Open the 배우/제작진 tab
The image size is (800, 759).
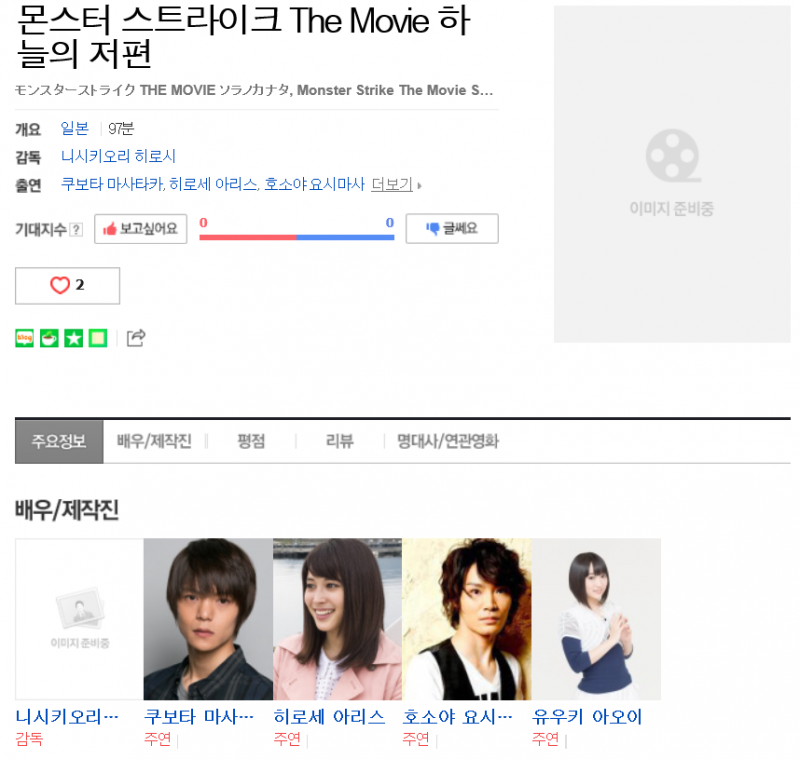tap(154, 441)
